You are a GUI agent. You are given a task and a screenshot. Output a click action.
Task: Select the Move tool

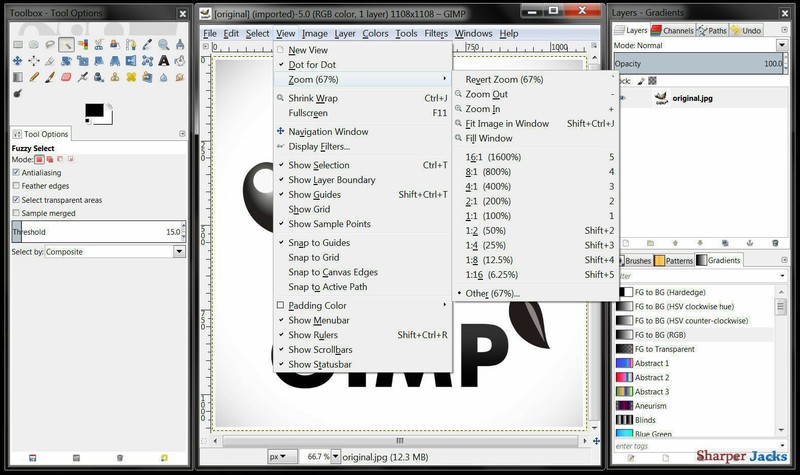[18, 61]
